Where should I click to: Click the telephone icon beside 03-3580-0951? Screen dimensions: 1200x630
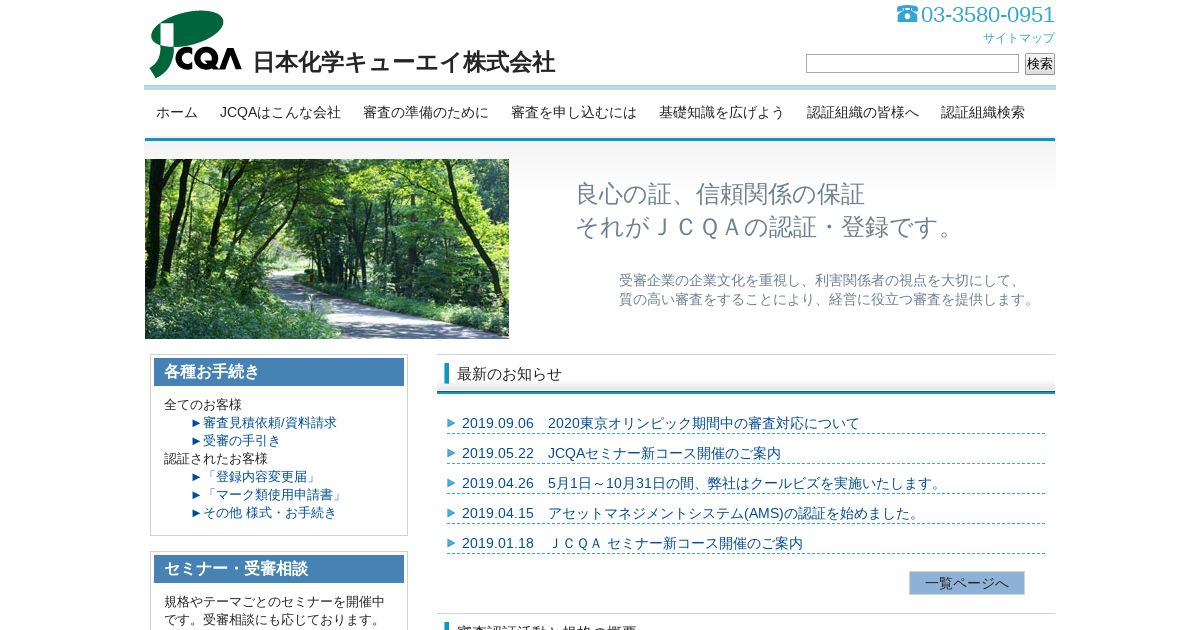[x=907, y=14]
